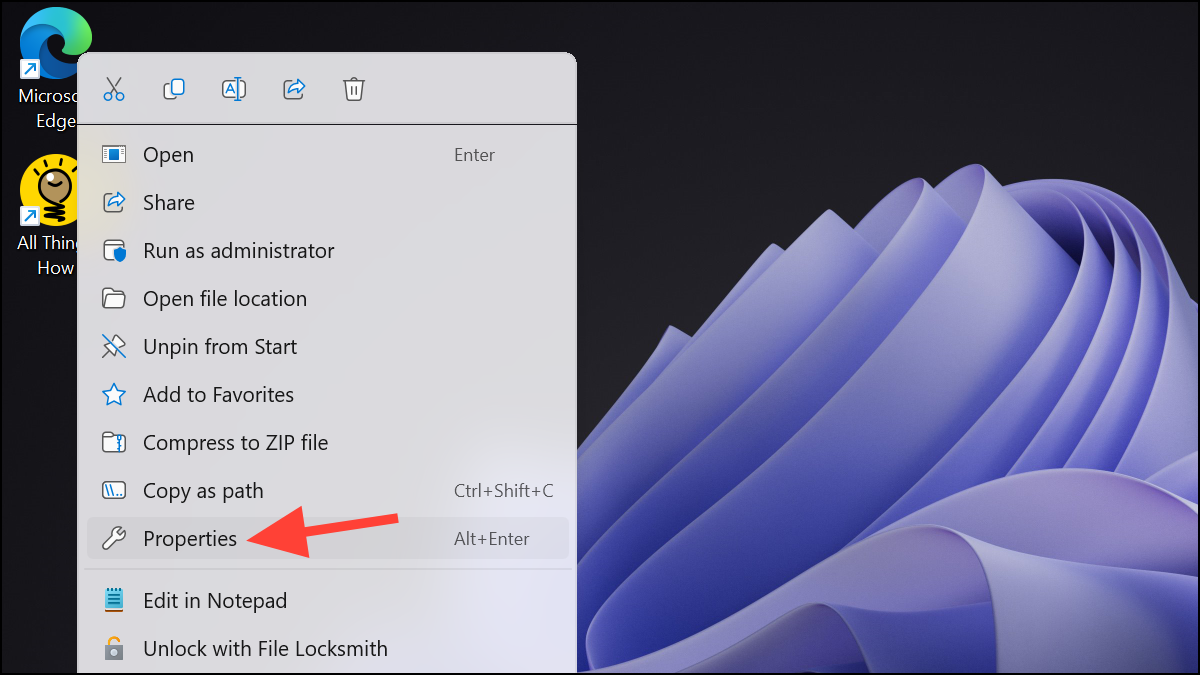Edit the file in Notepad
1200x675 pixels.
pos(215,600)
